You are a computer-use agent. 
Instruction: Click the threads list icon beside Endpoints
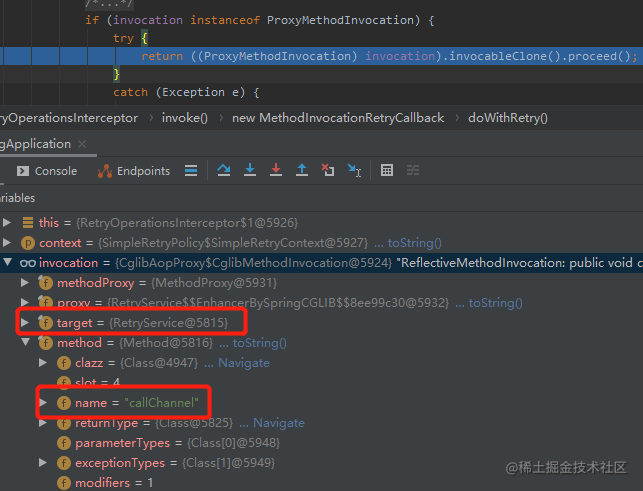(x=191, y=170)
